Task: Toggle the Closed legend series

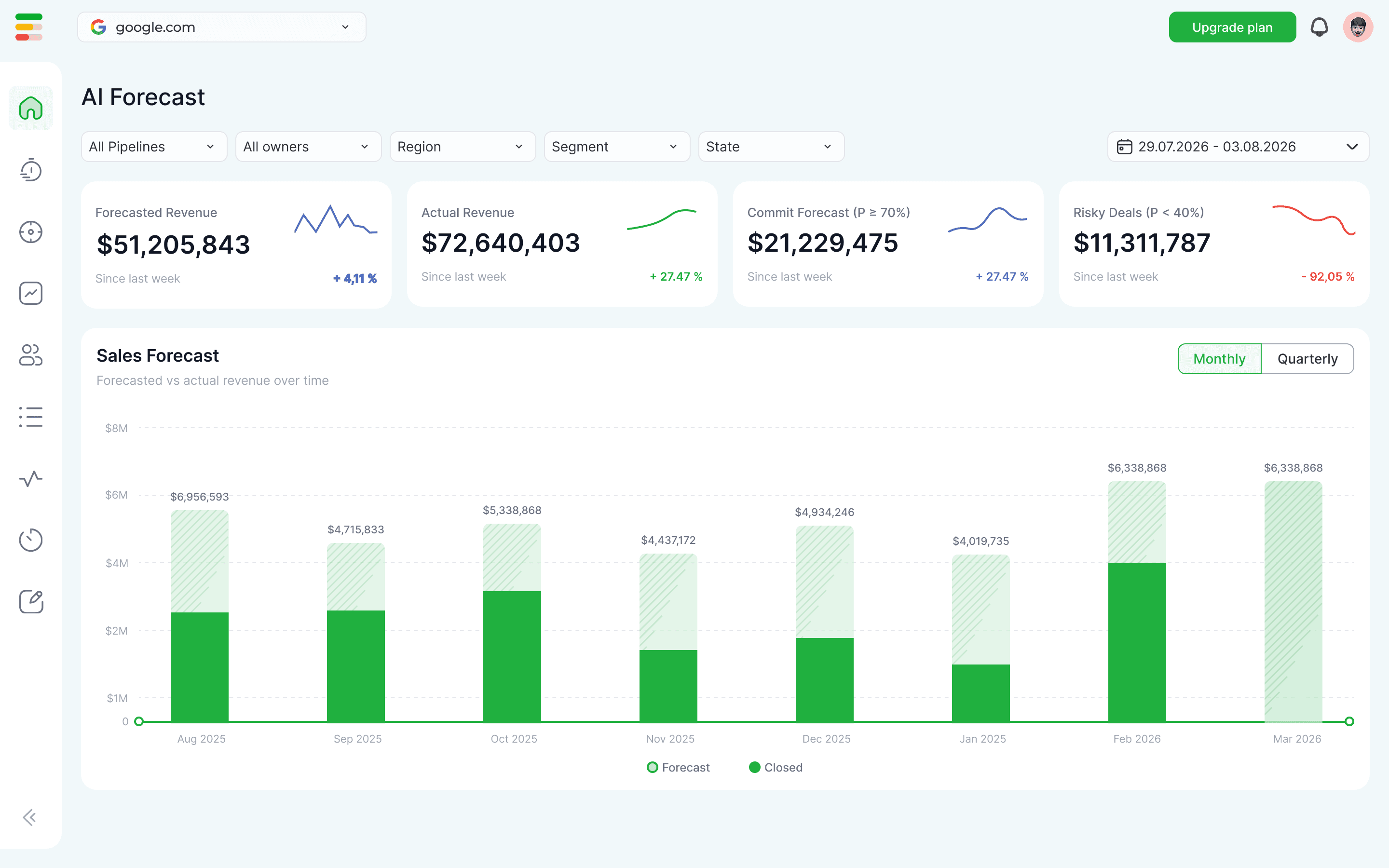Action: click(776, 768)
